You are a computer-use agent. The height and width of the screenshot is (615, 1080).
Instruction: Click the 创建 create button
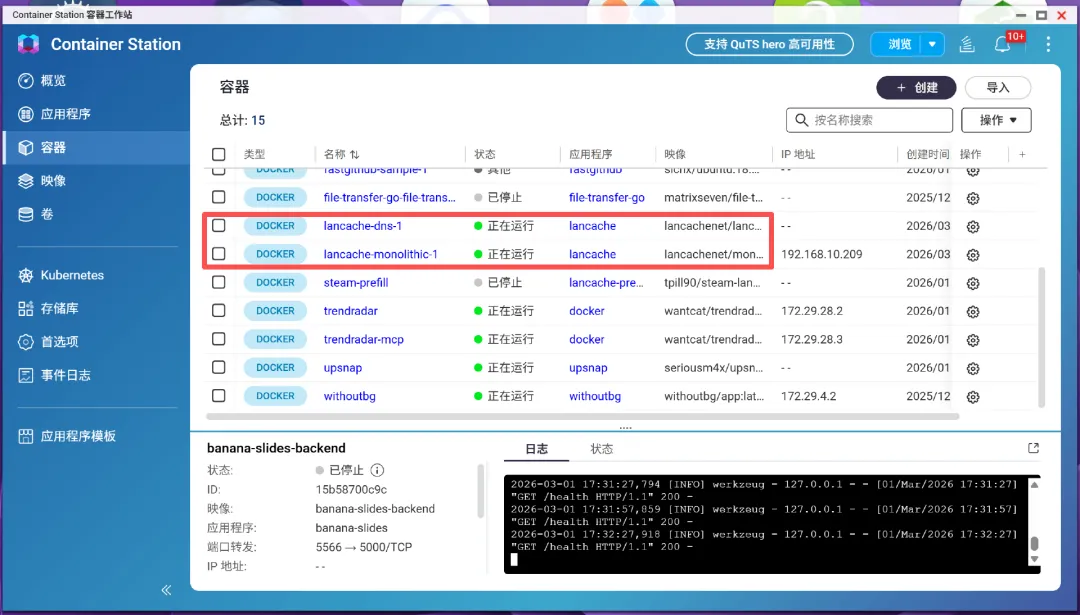(x=916, y=87)
